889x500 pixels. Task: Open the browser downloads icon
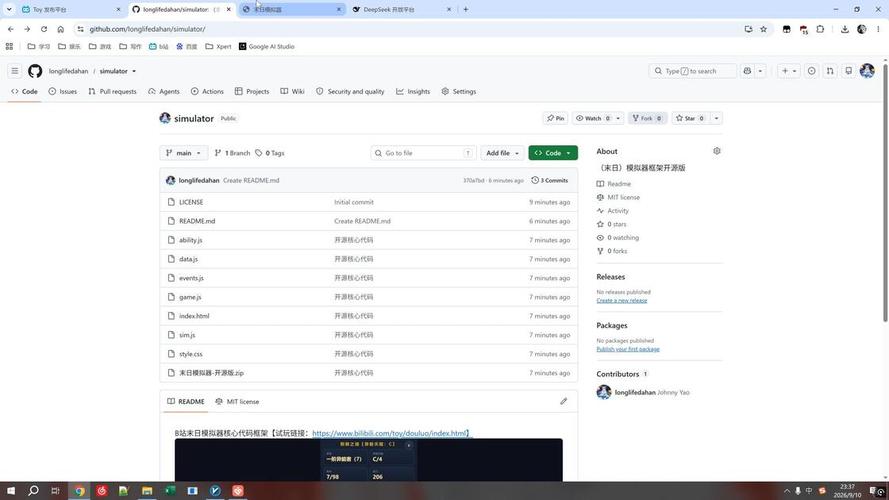point(845,29)
